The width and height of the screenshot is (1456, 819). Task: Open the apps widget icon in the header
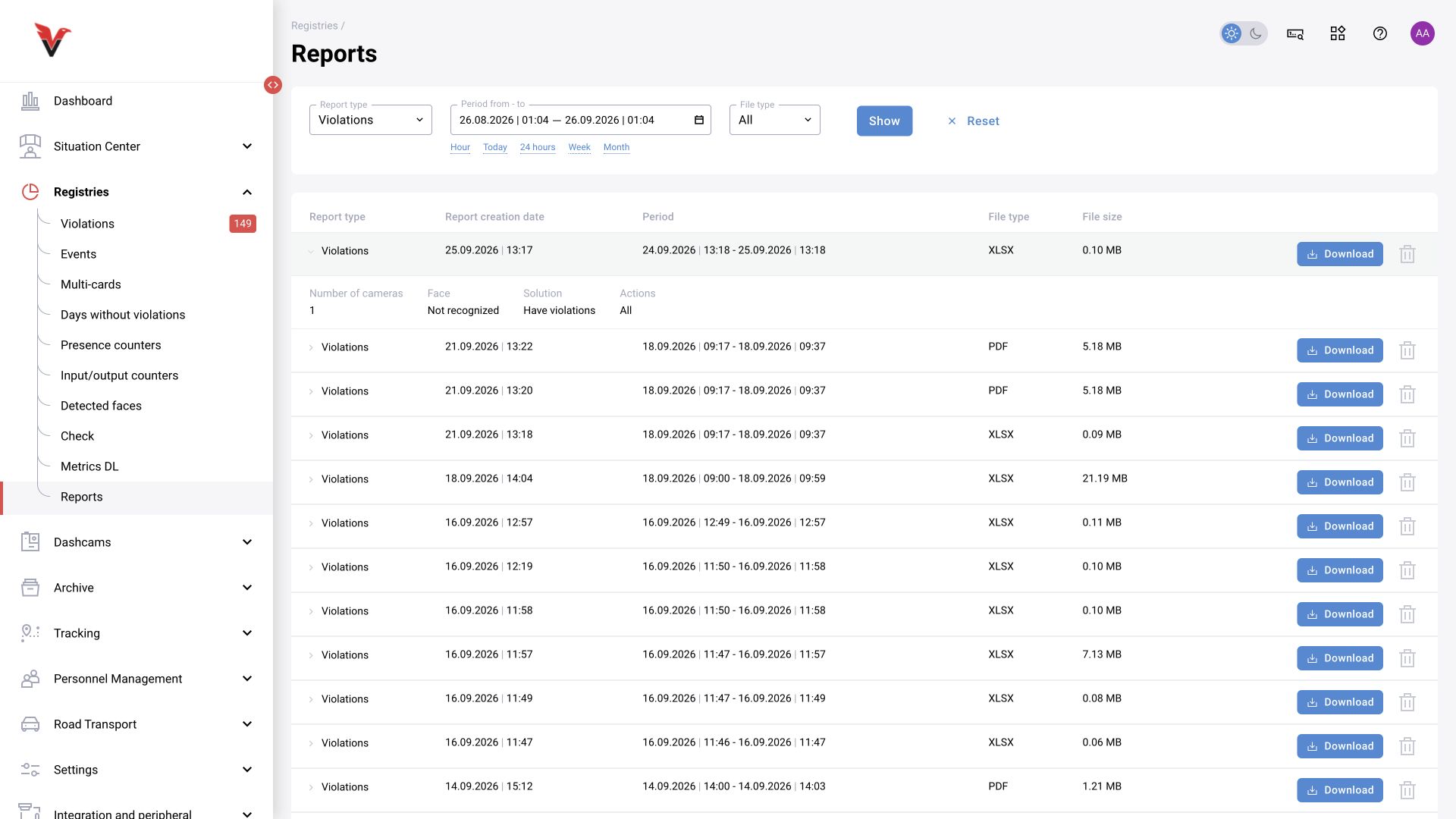pos(1338,33)
